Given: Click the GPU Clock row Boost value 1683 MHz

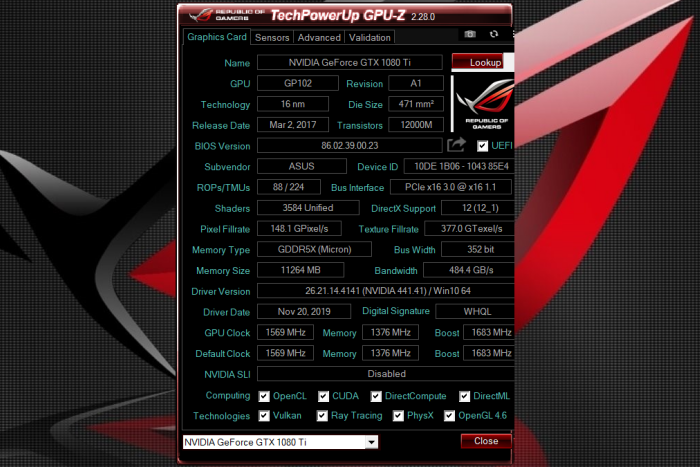Looking at the screenshot, I should (x=489, y=332).
